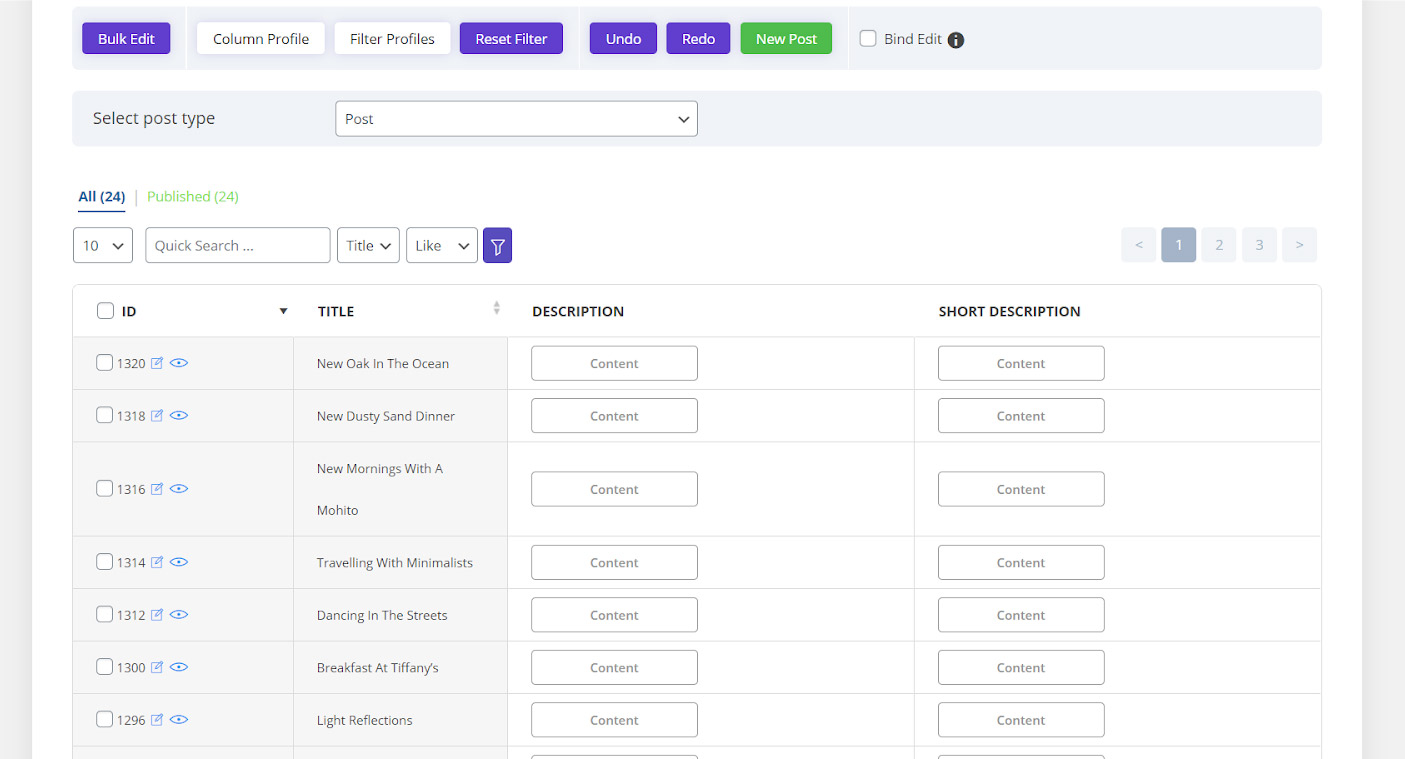
Task: Go to previous page arrow
Action: (1139, 245)
